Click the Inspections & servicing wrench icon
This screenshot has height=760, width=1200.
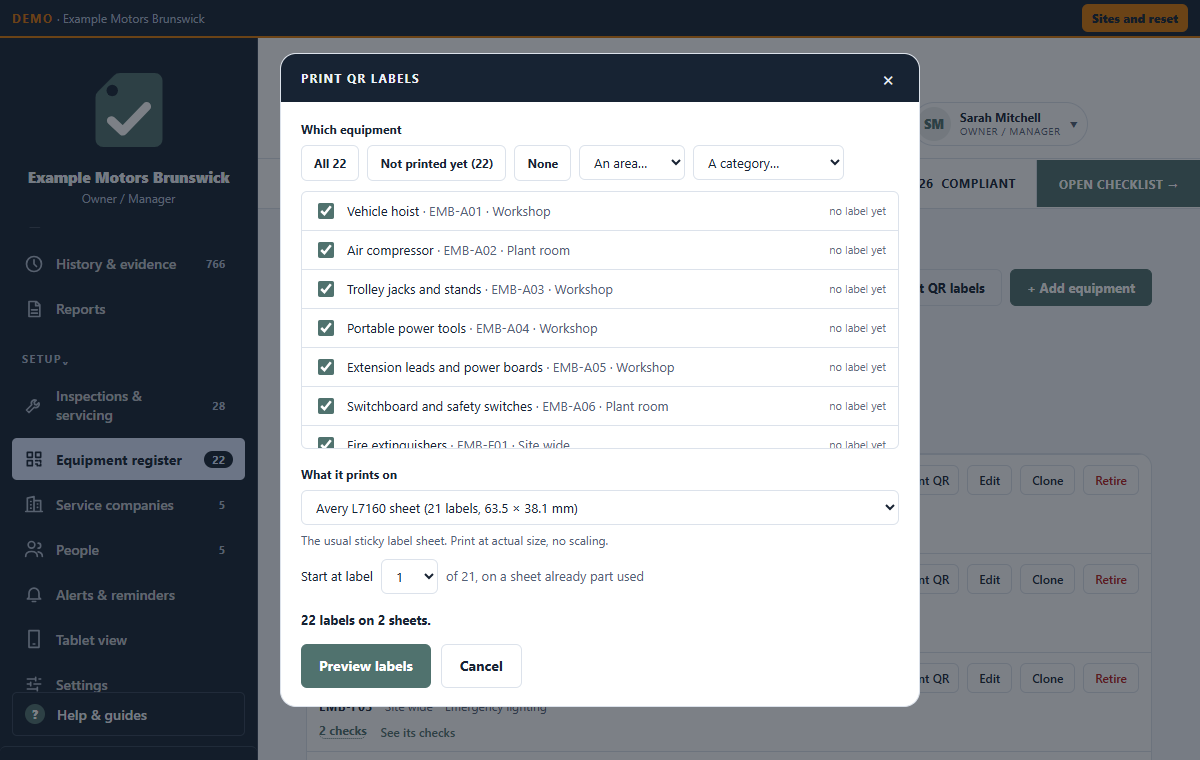pos(34,406)
